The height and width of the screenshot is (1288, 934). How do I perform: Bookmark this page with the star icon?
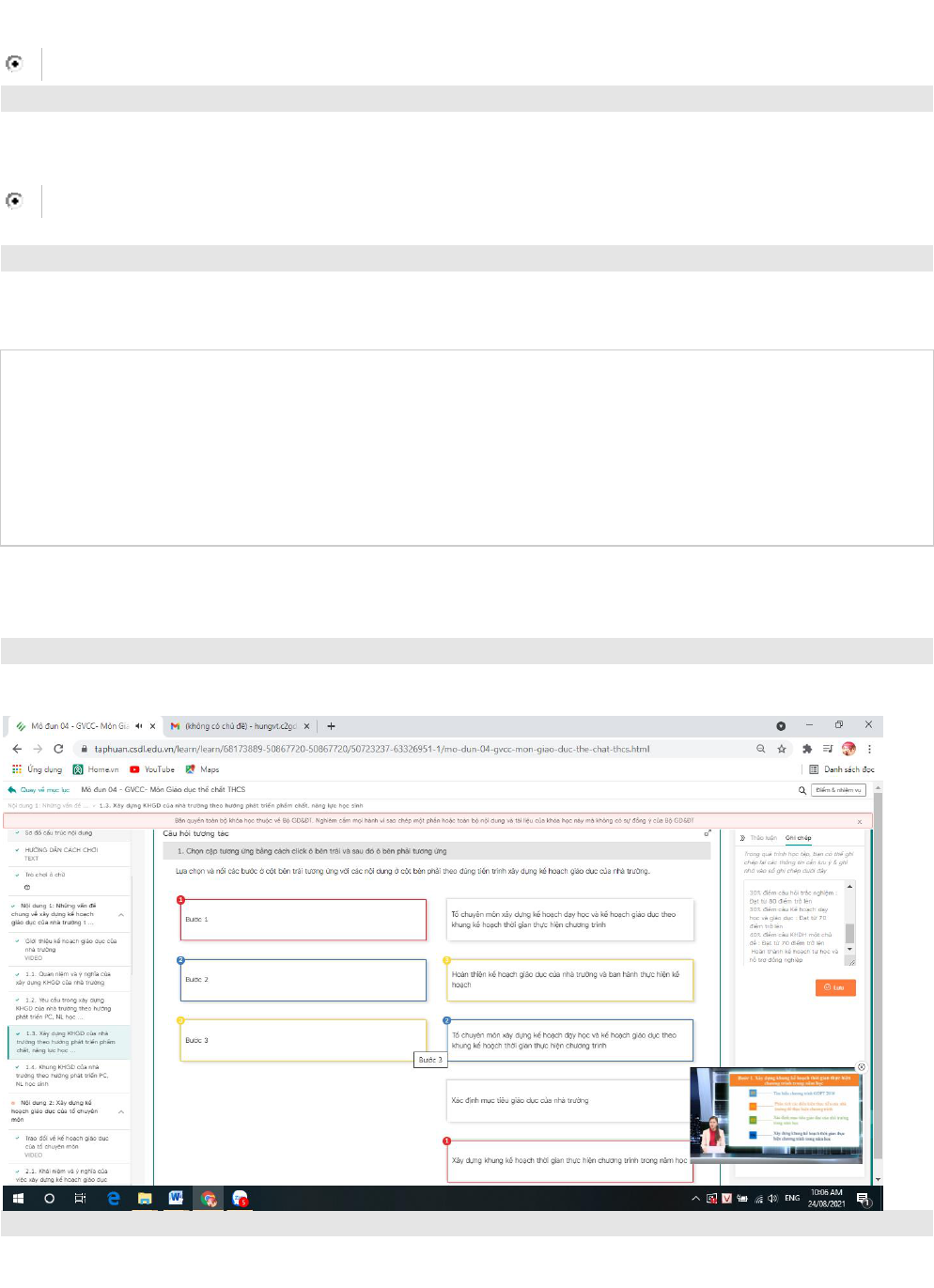point(781,749)
